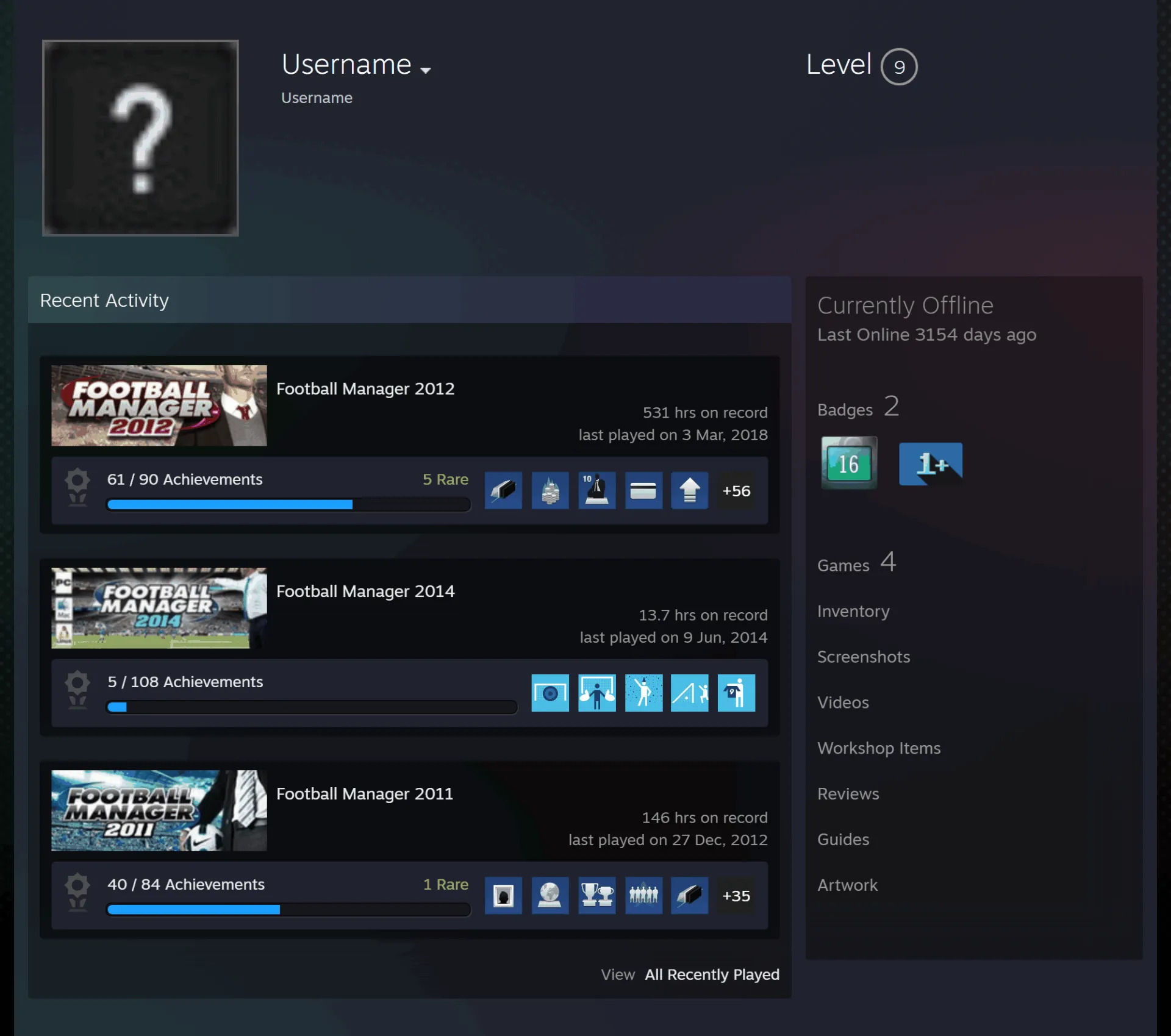Click the profile avatar question mark image
The width and height of the screenshot is (1171, 1036).
coord(140,138)
